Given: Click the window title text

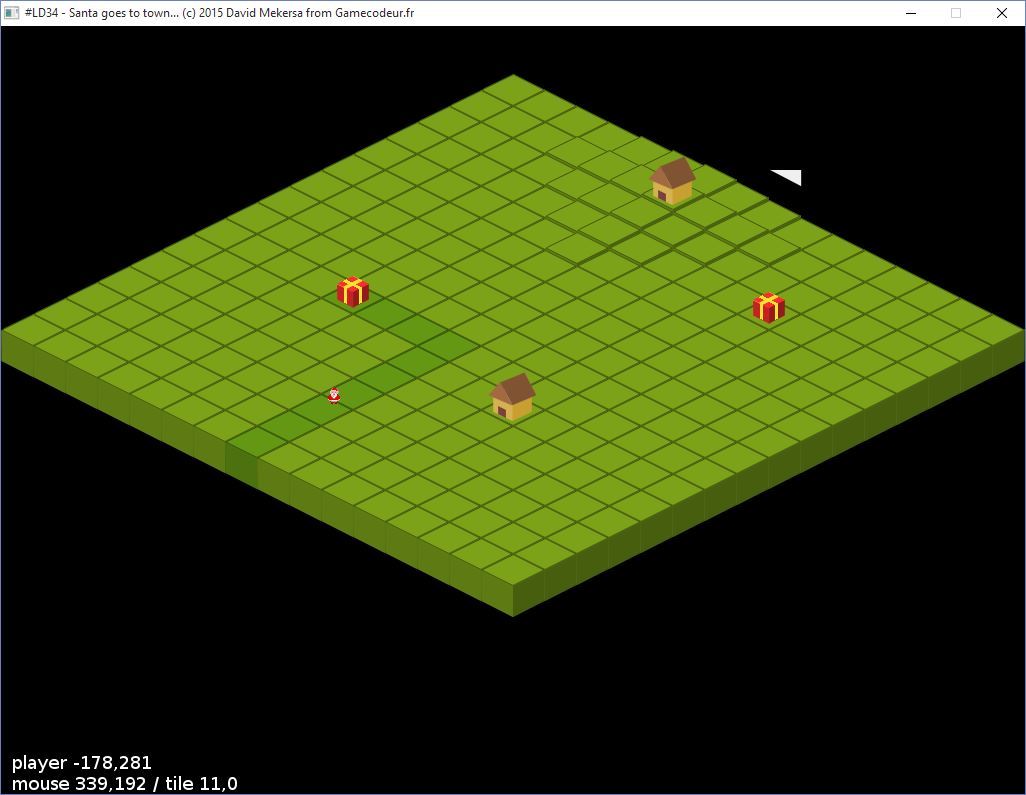Looking at the screenshot, I should (220, 13).
